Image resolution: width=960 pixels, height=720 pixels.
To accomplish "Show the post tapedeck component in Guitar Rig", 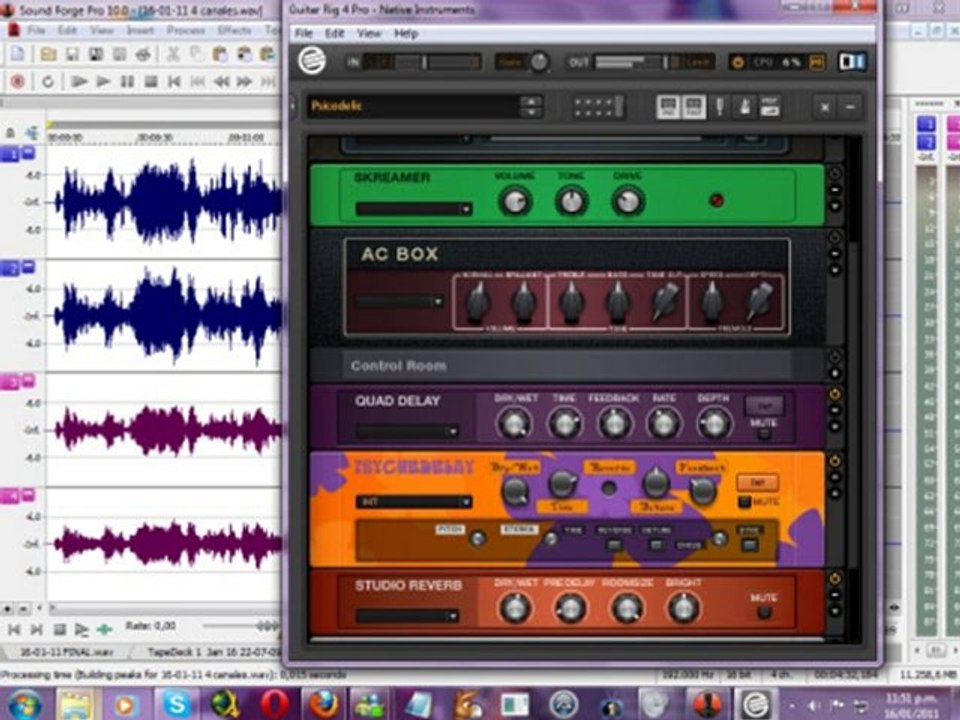I will (693, 107).
